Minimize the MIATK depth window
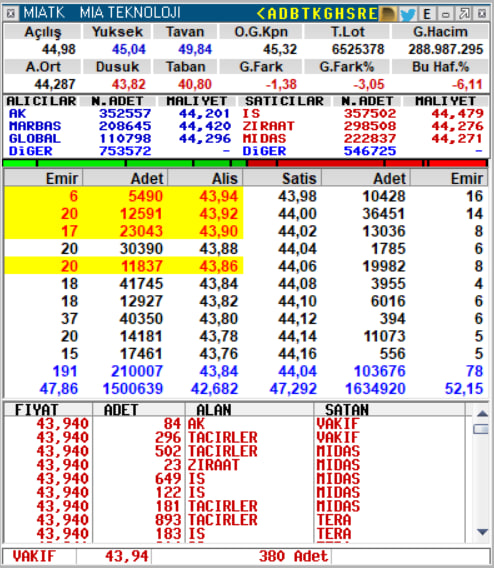 point(445,14)
